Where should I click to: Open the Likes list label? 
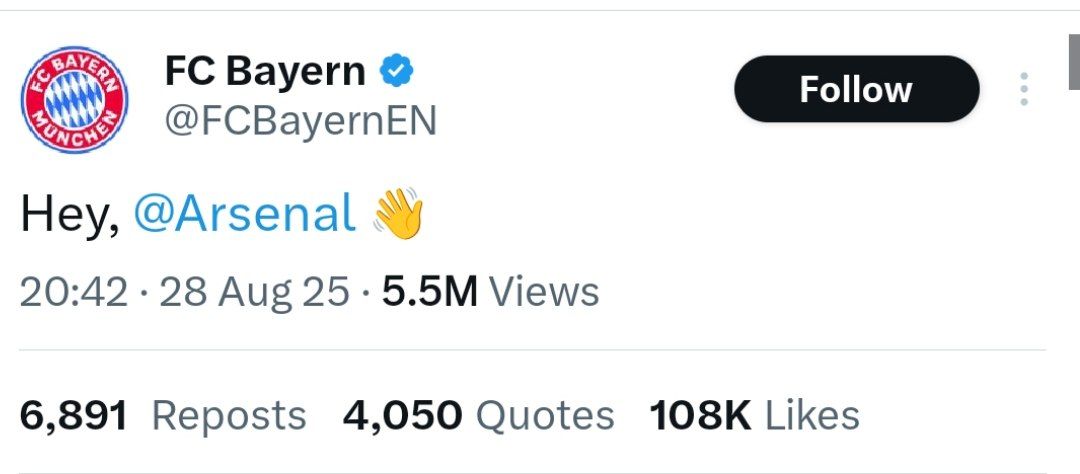[812, 416]
